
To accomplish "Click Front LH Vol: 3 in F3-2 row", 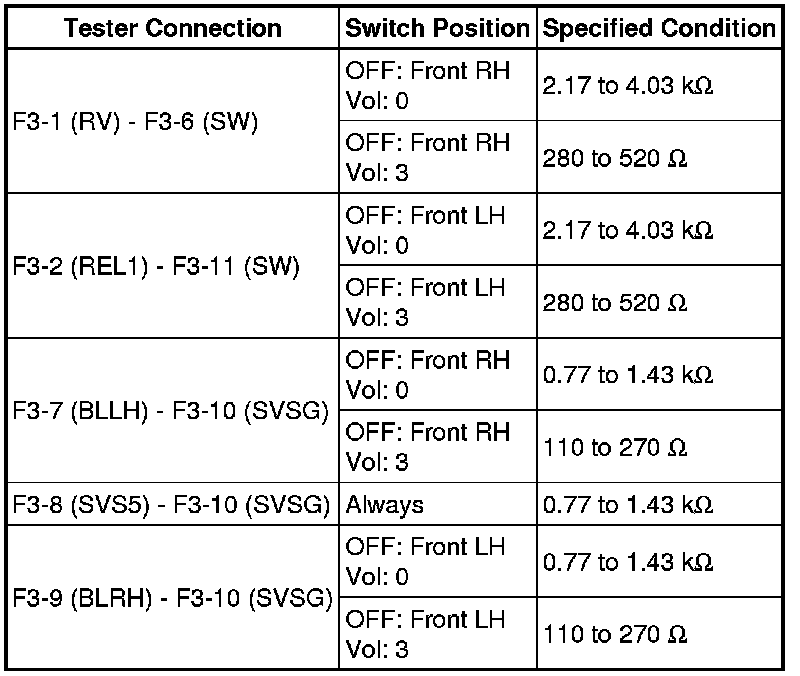I will point(427,302).
